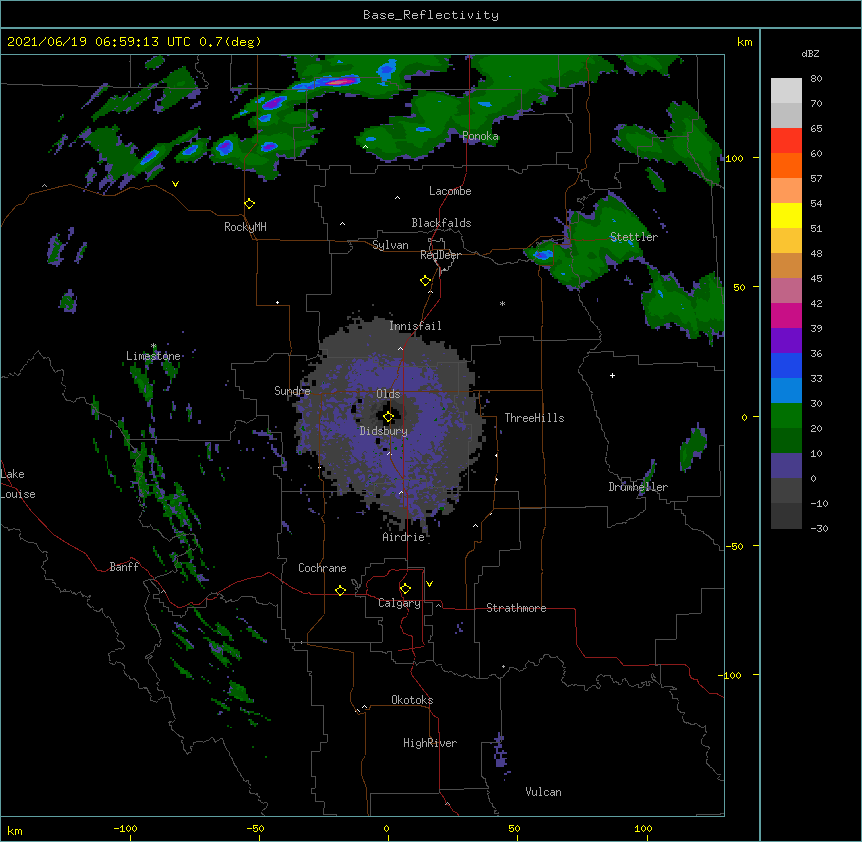Click the 36 dBZ blue color swatch

(x=786, y=365)
